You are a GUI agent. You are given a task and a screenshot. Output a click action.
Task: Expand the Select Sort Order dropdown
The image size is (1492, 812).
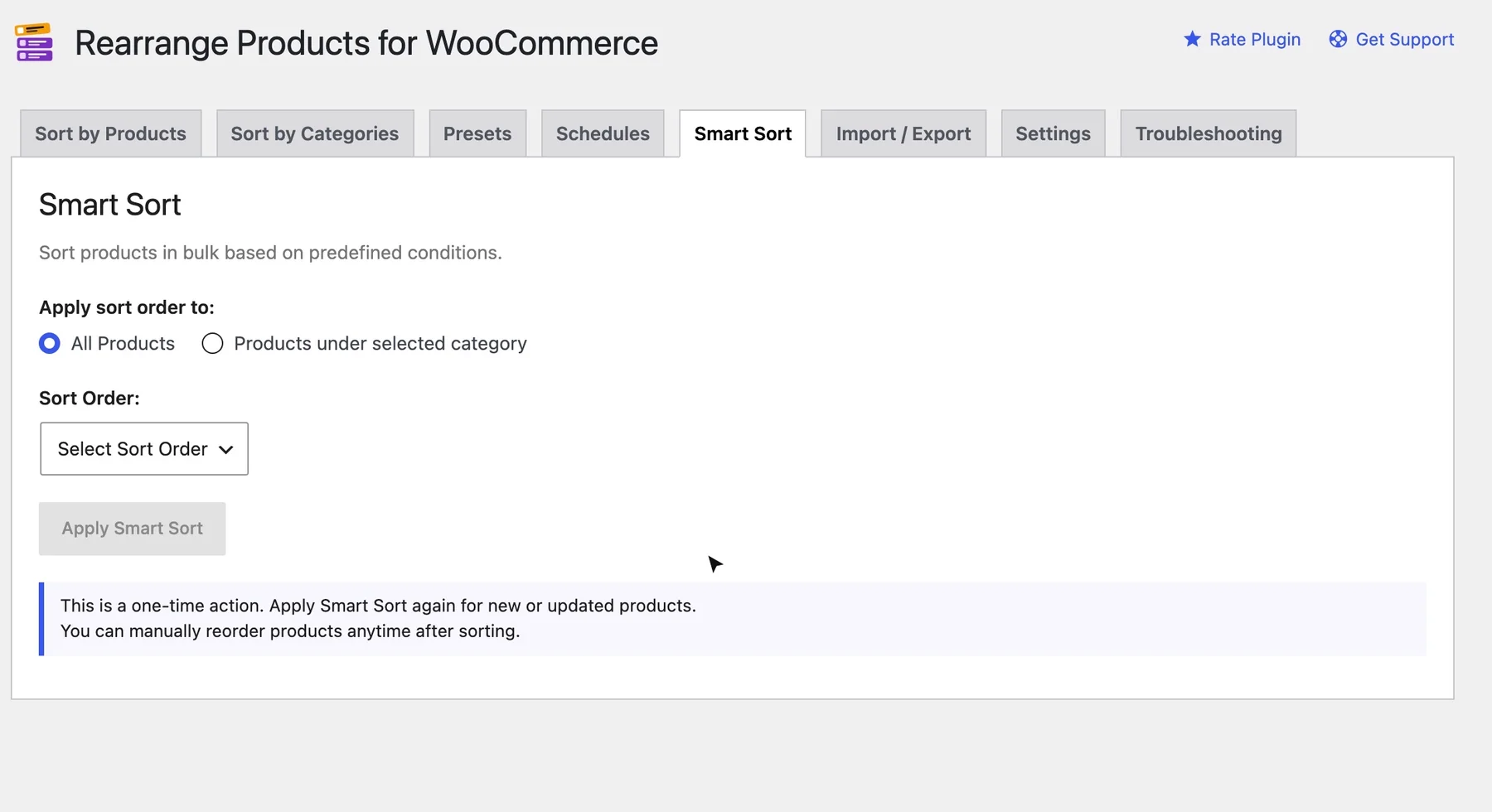(x=144, y=448)
